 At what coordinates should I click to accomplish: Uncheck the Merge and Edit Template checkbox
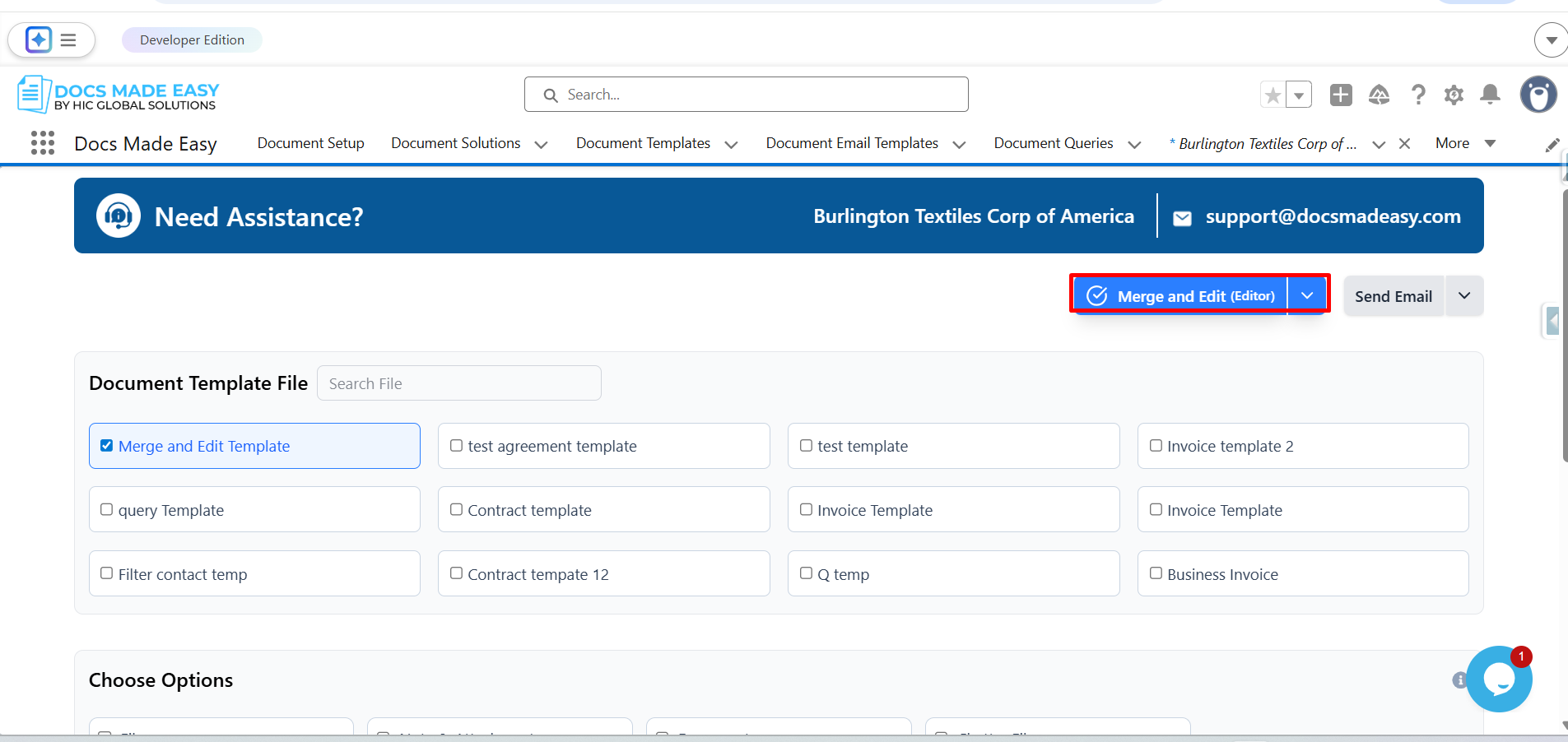(x=107, y=446)
